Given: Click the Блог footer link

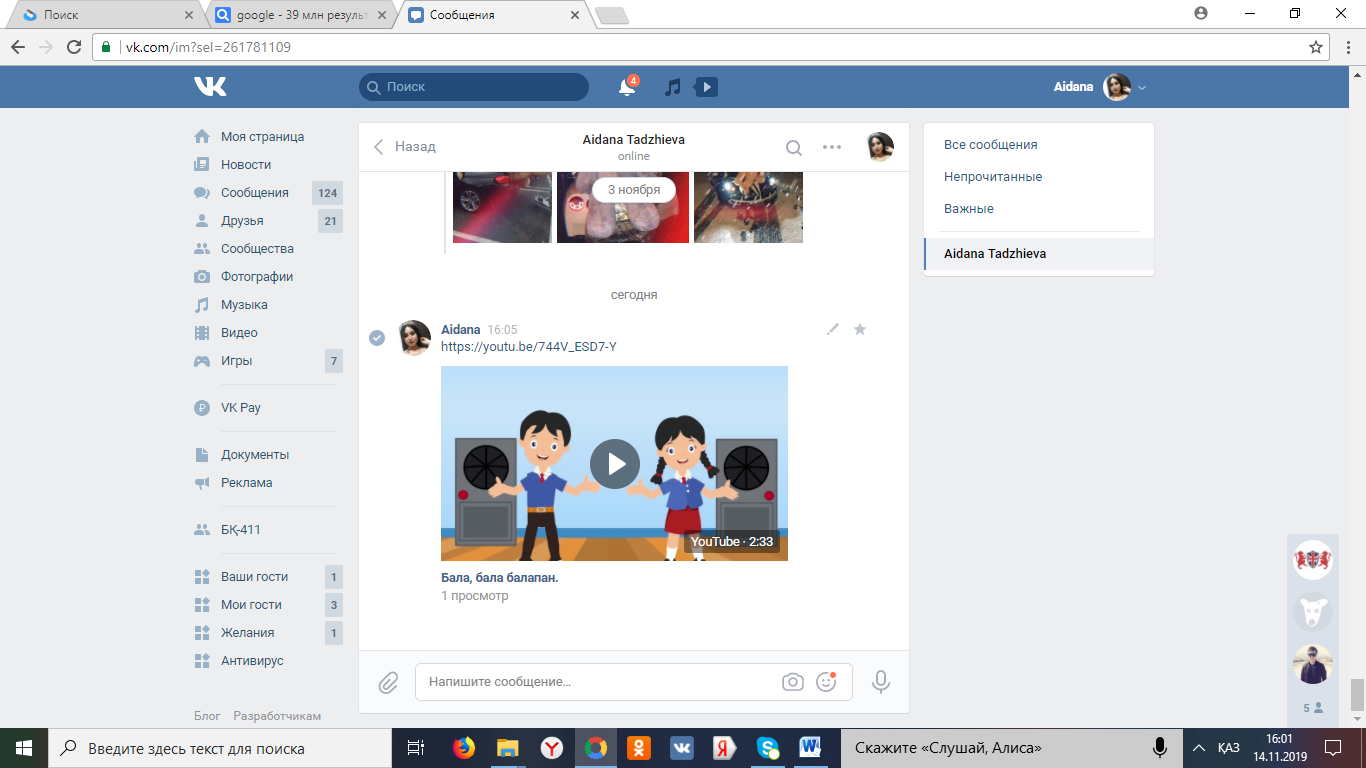Looking at the screenshot, I should coord(207,716).
